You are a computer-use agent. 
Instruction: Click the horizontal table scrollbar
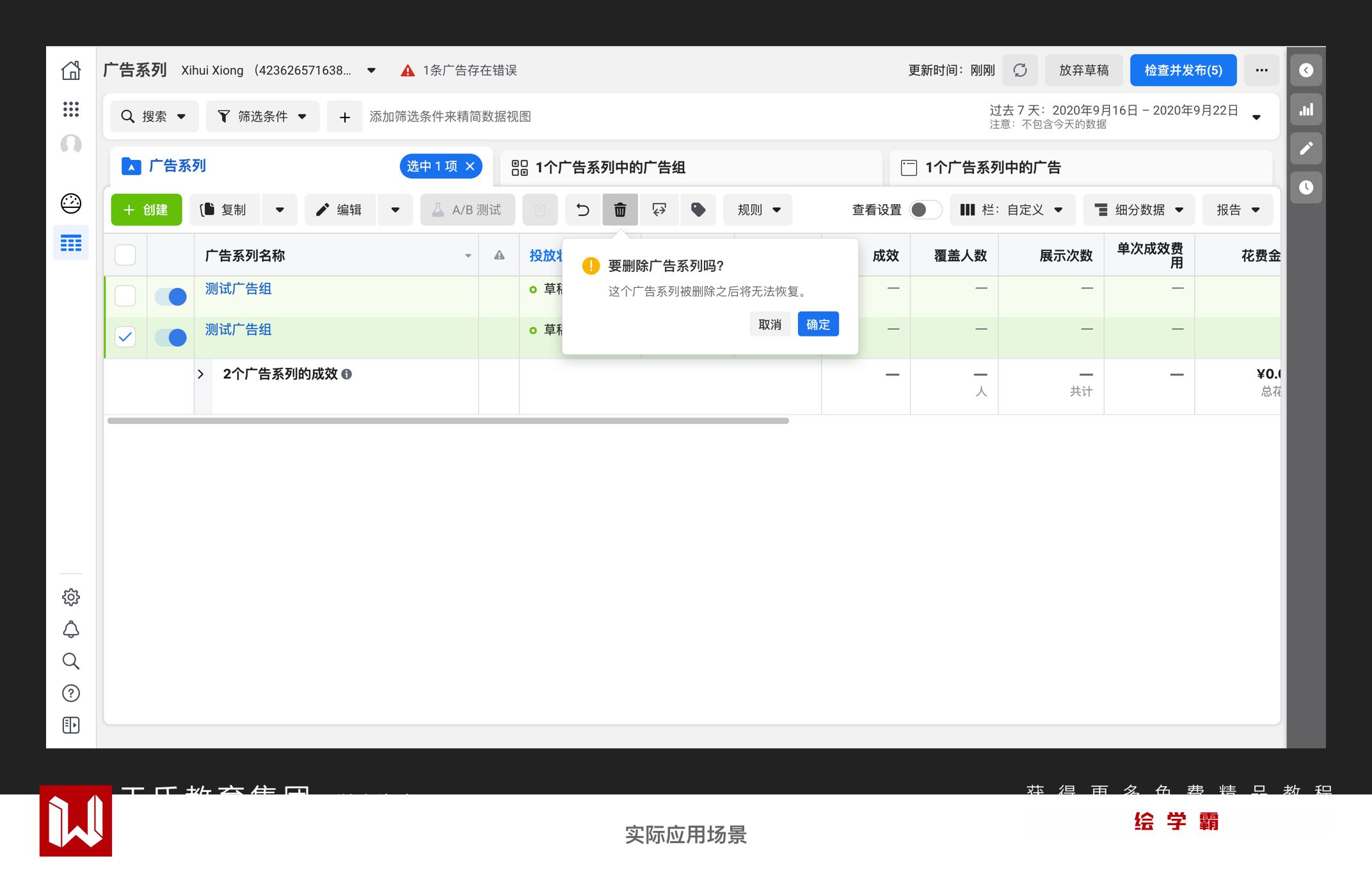pos(448,421)
